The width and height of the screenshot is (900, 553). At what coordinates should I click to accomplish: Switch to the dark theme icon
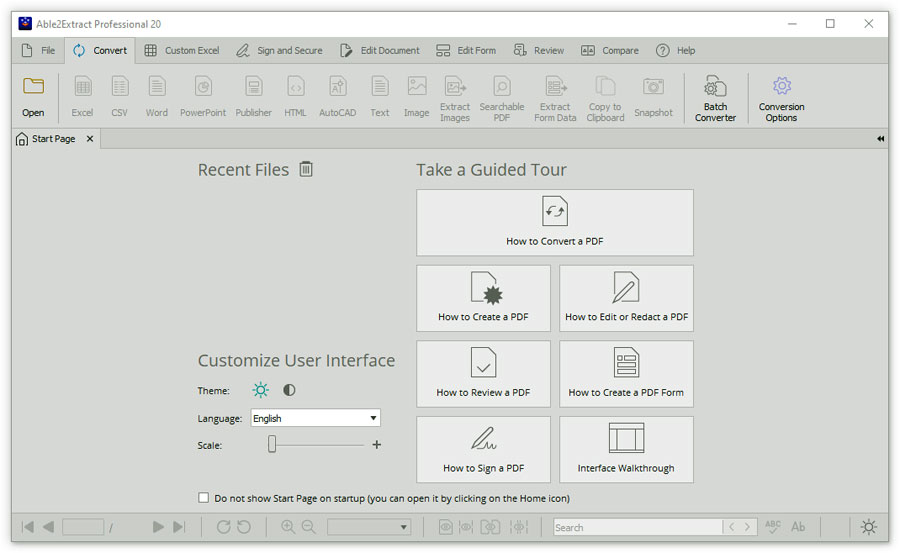[x=289, y=390]
